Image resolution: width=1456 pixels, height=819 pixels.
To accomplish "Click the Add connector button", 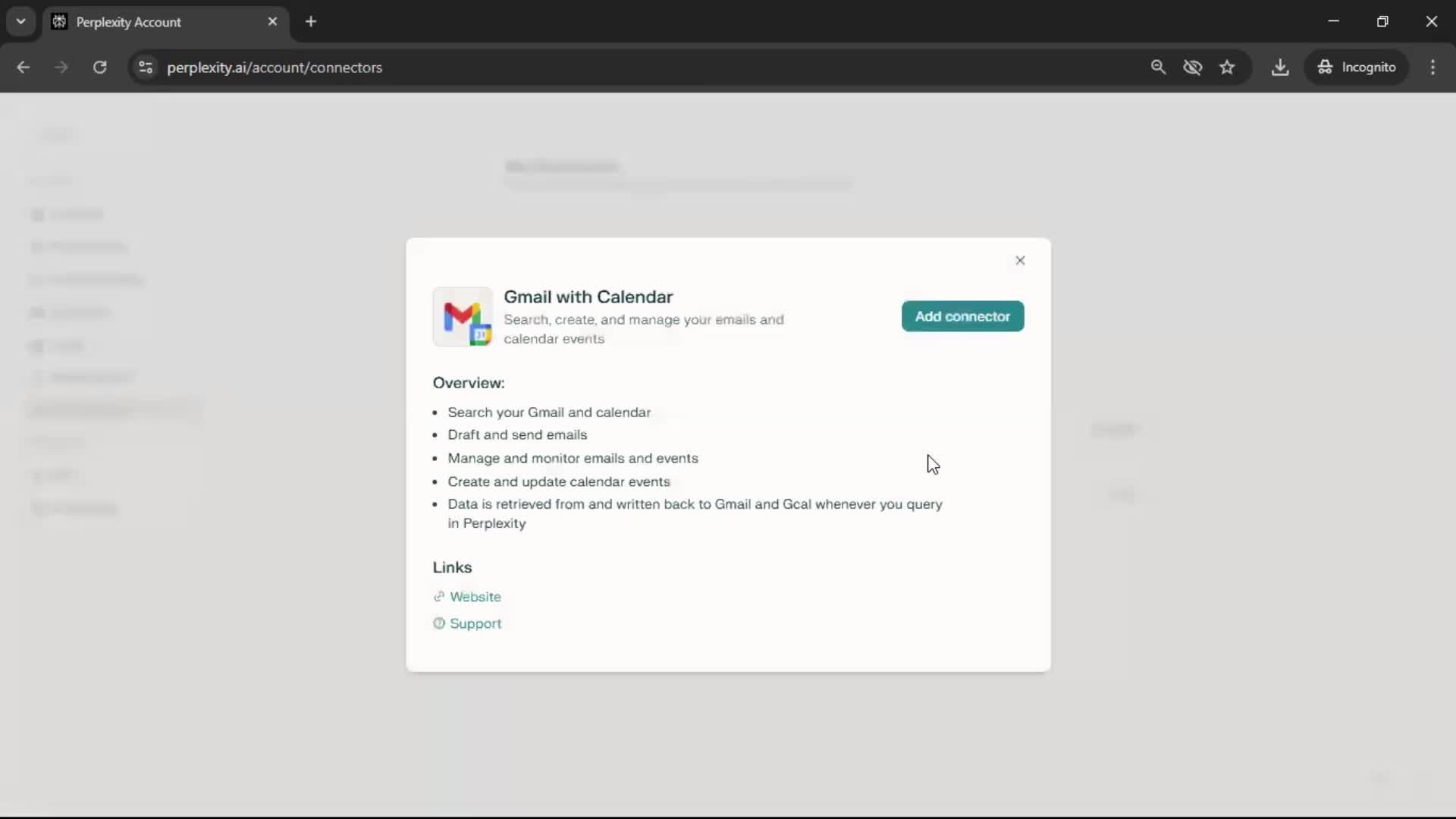I will (962, 316).
